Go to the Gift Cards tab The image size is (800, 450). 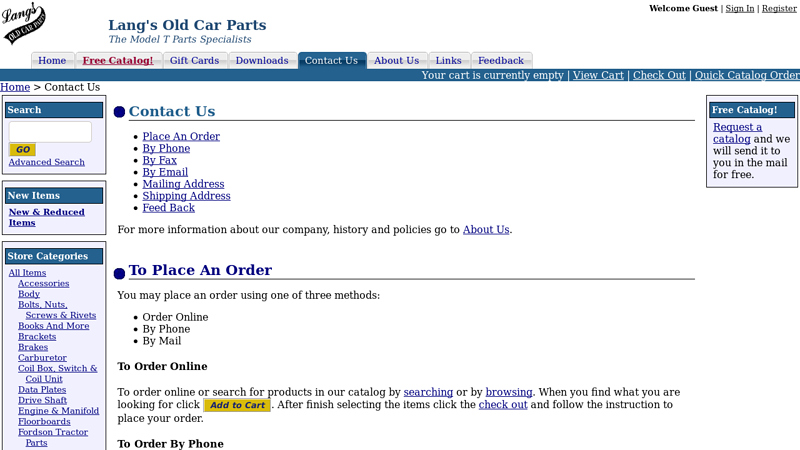pyautogui.click(x=194, y=60)
